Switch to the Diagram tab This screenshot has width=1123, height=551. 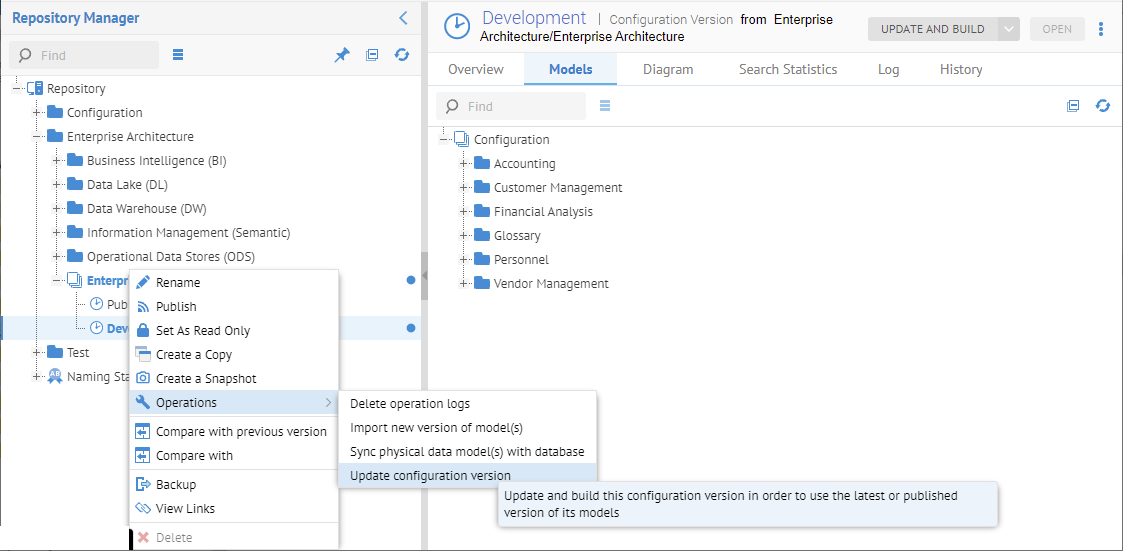coord(668,70)
